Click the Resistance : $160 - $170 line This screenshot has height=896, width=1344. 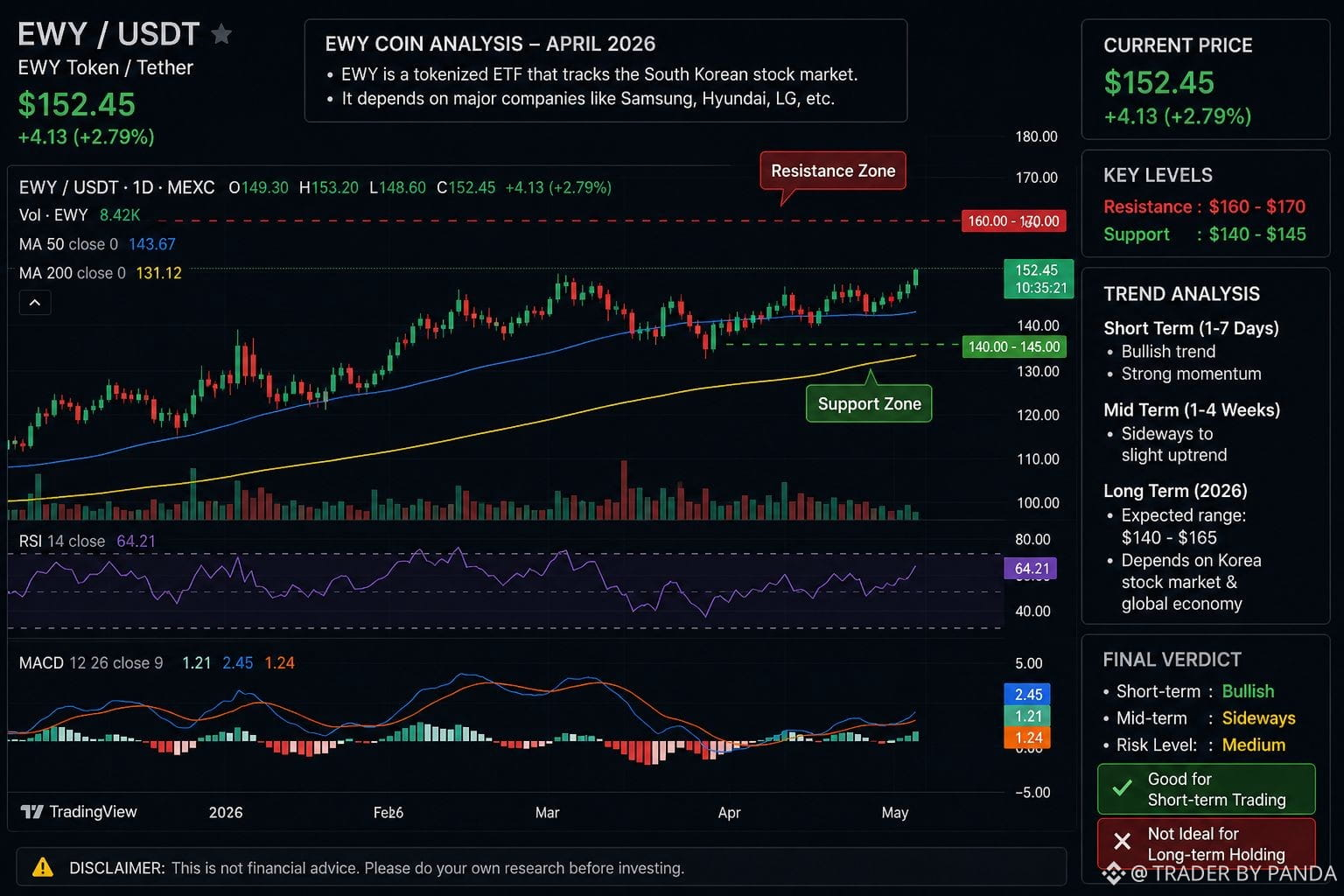point(1205,206)
